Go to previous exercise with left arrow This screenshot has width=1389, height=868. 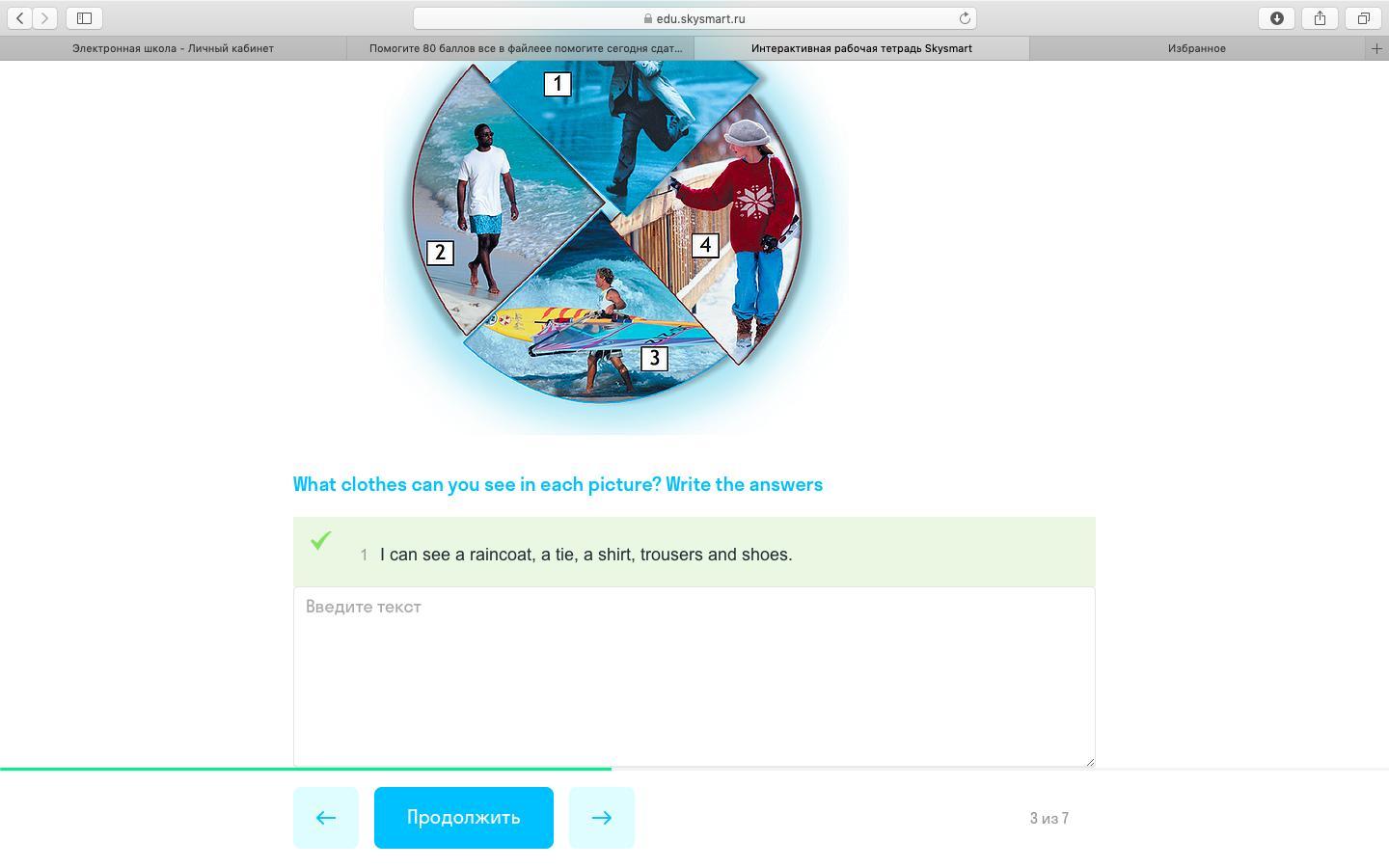[x=326, y=818]
